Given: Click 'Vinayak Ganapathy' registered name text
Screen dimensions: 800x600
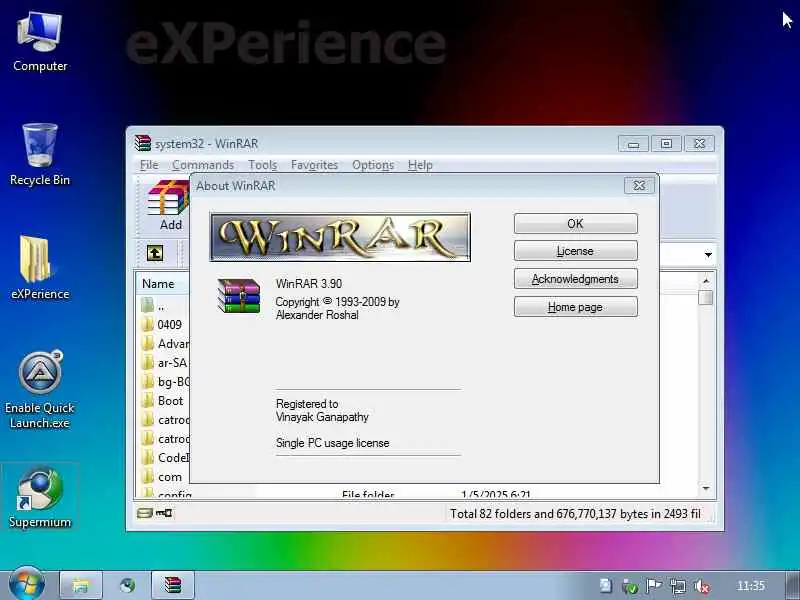Looking at the screenshot, I should 322,417.
